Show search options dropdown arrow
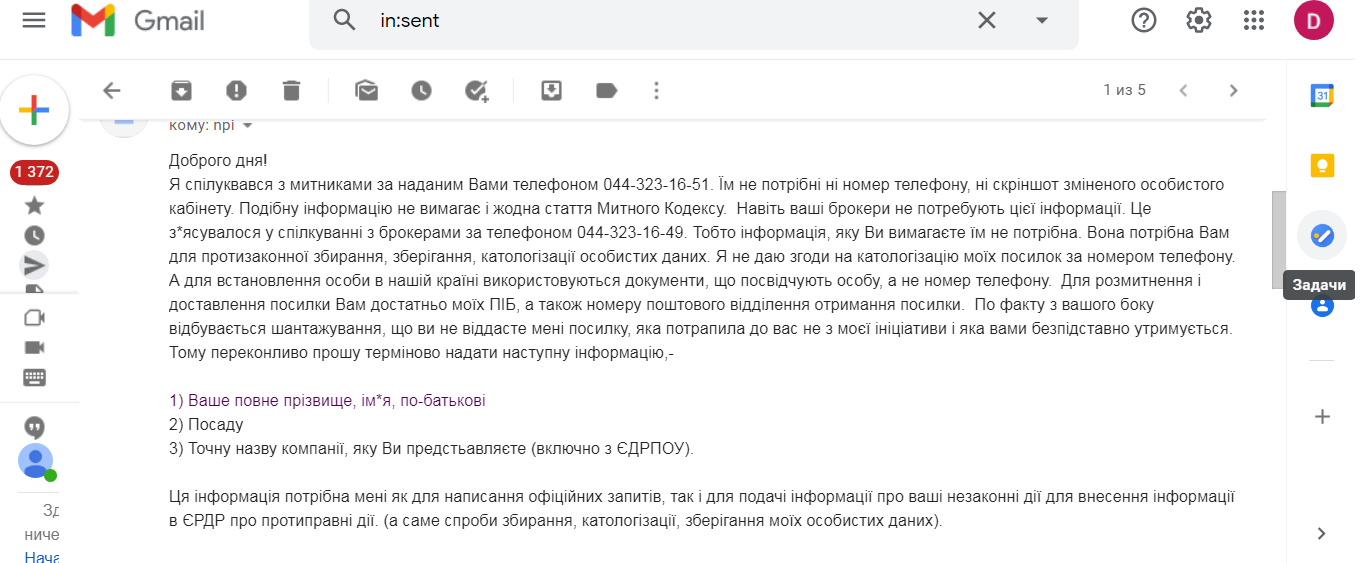The height and width of the screenshot is (563, 1366). coord(1041,20)
